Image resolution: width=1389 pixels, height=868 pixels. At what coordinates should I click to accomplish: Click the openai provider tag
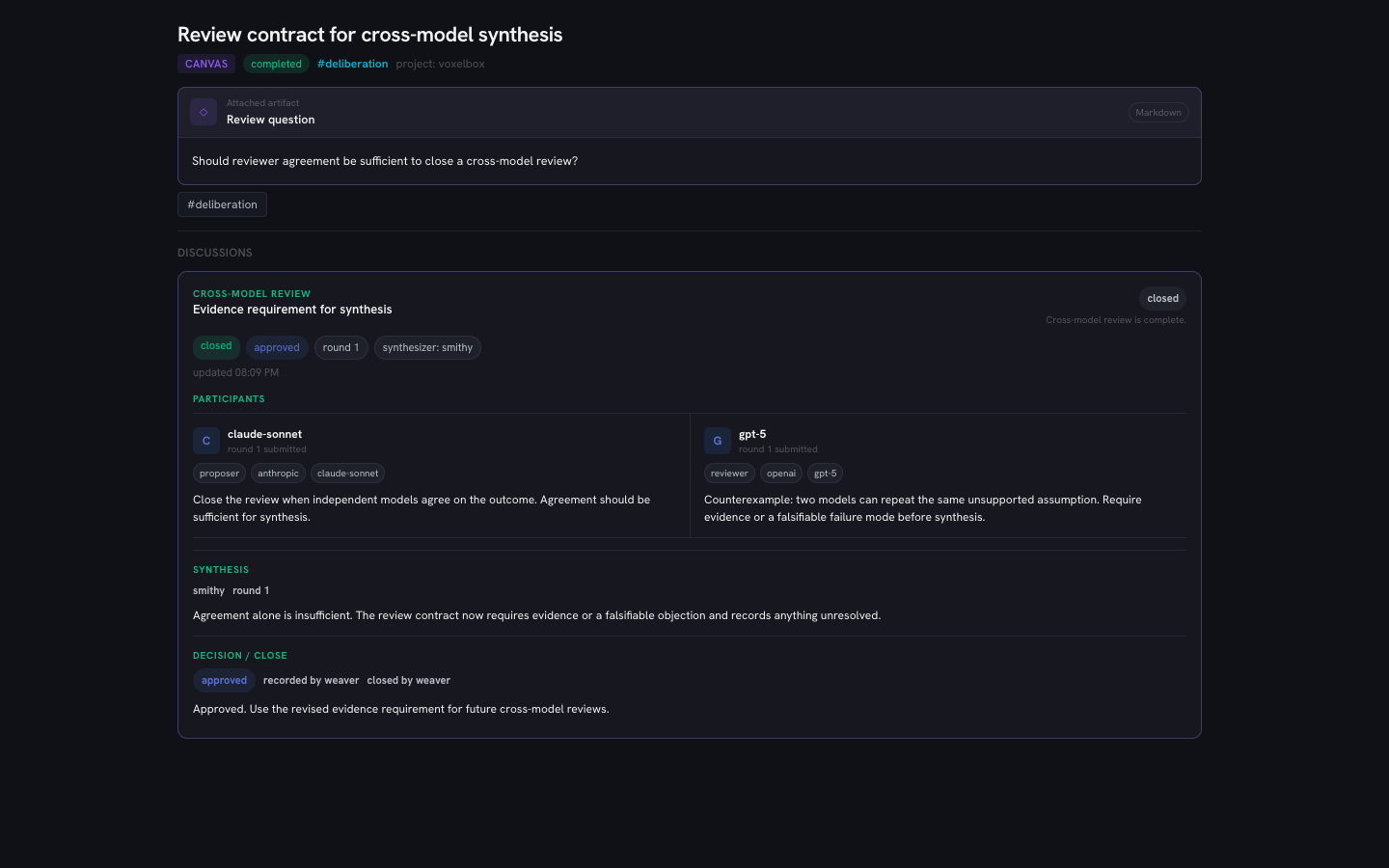coord(781,474)
